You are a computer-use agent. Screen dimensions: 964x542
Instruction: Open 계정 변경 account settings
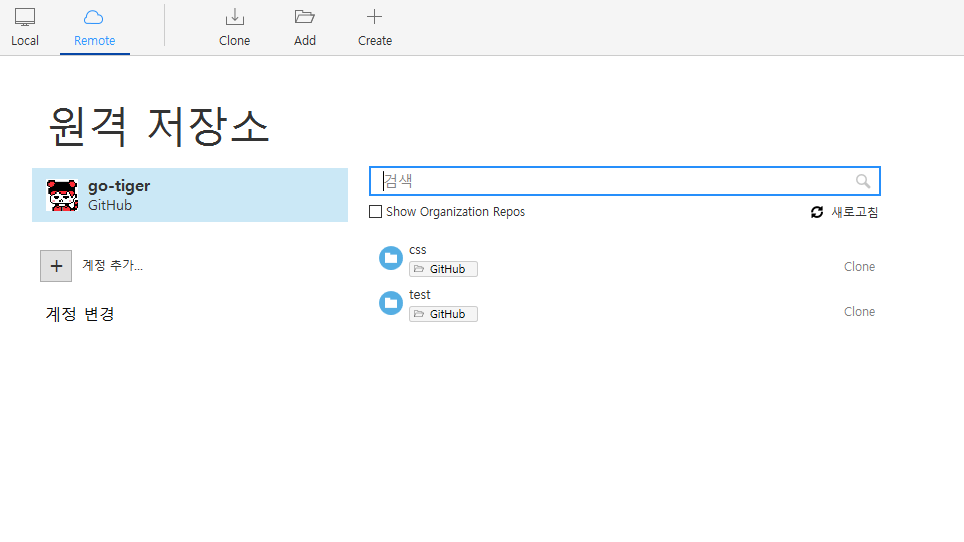[x=80, y=314]
